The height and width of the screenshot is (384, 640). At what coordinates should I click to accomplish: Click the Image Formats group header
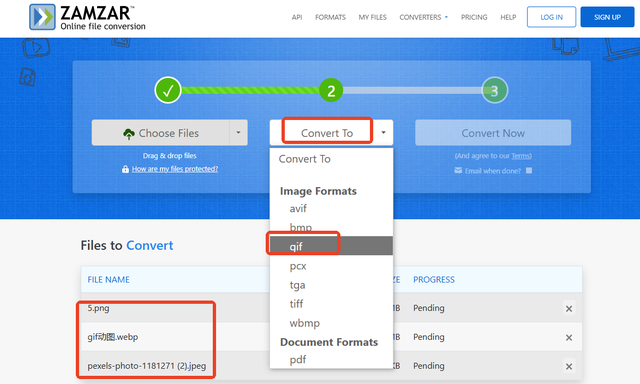(x=318, y=191)
